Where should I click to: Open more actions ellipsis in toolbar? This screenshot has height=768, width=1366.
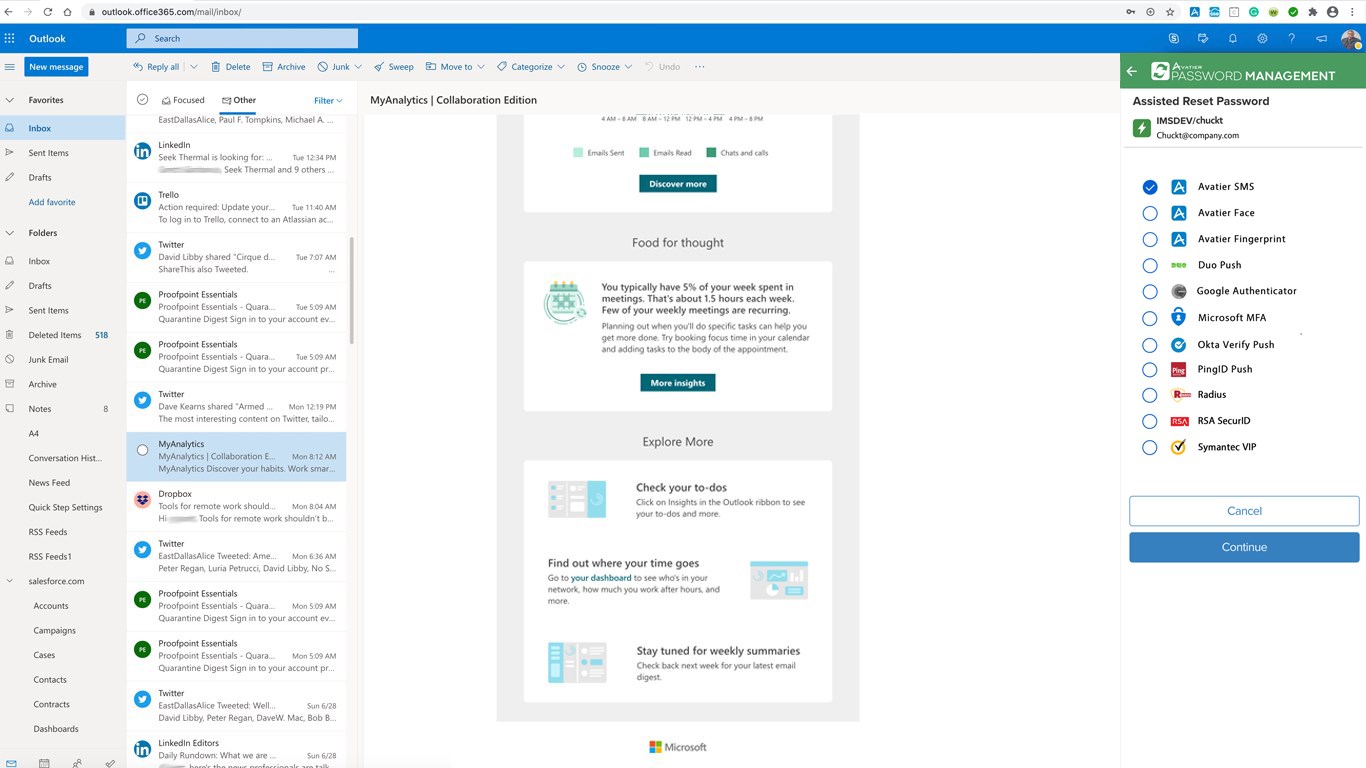pyautogui.click(x=699, y=67)
